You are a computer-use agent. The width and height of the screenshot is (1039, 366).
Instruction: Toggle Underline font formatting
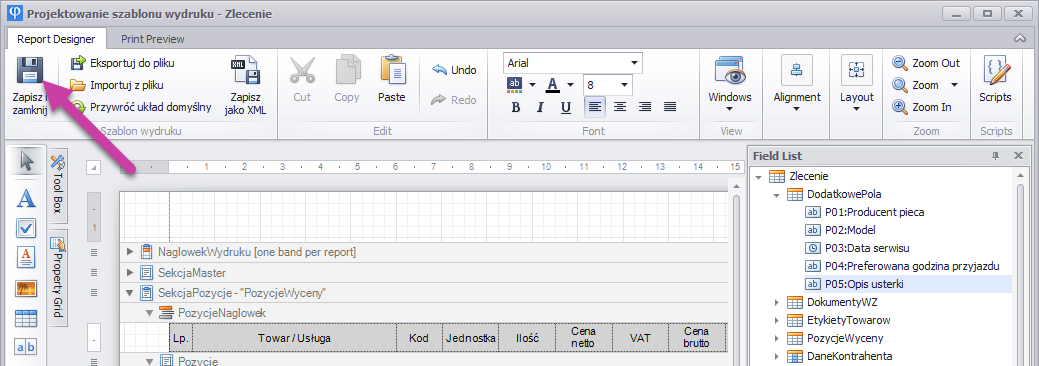pos(565,107)
